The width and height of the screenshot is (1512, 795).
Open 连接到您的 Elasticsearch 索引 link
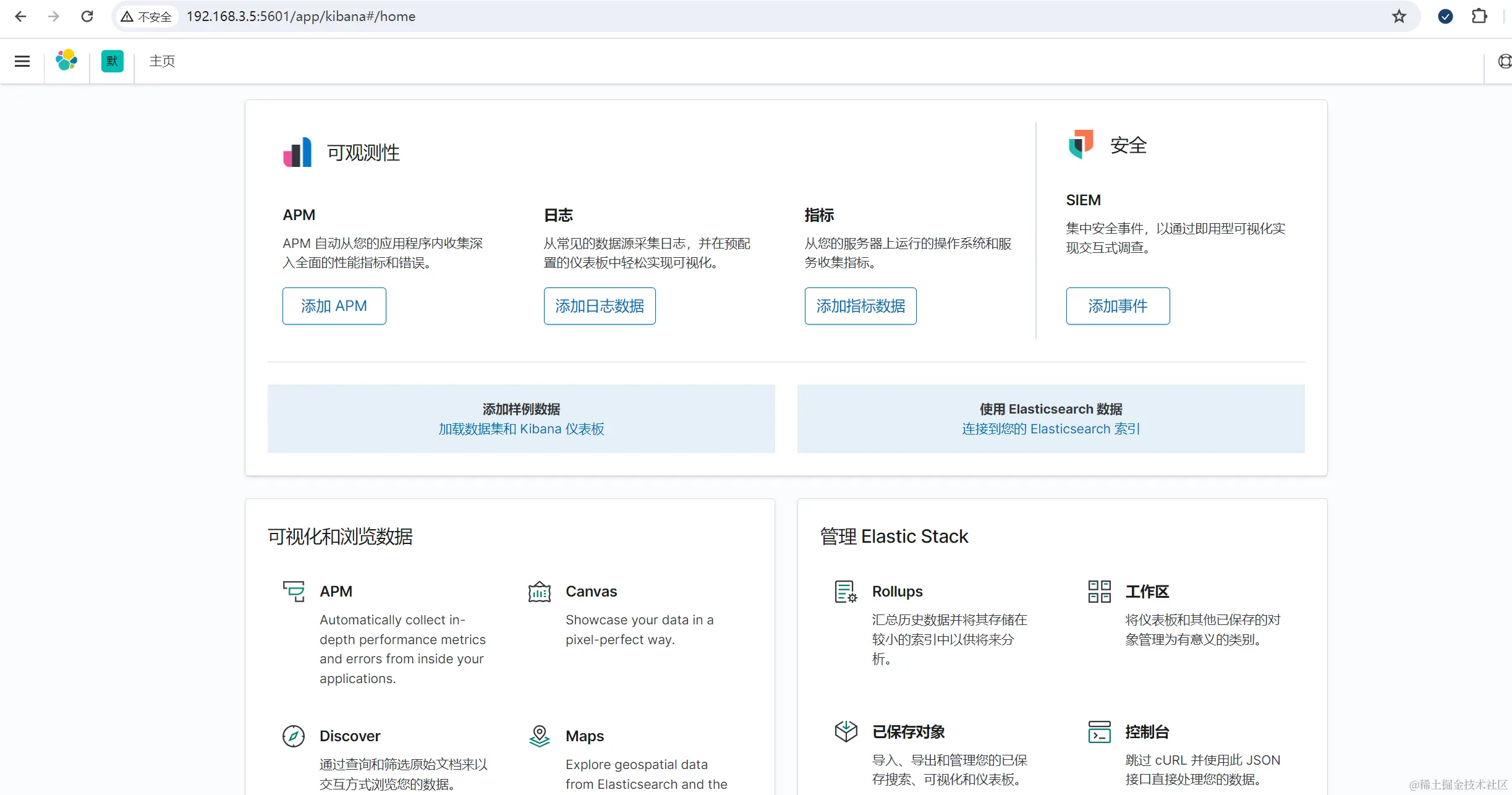(x=1050, y=429)
